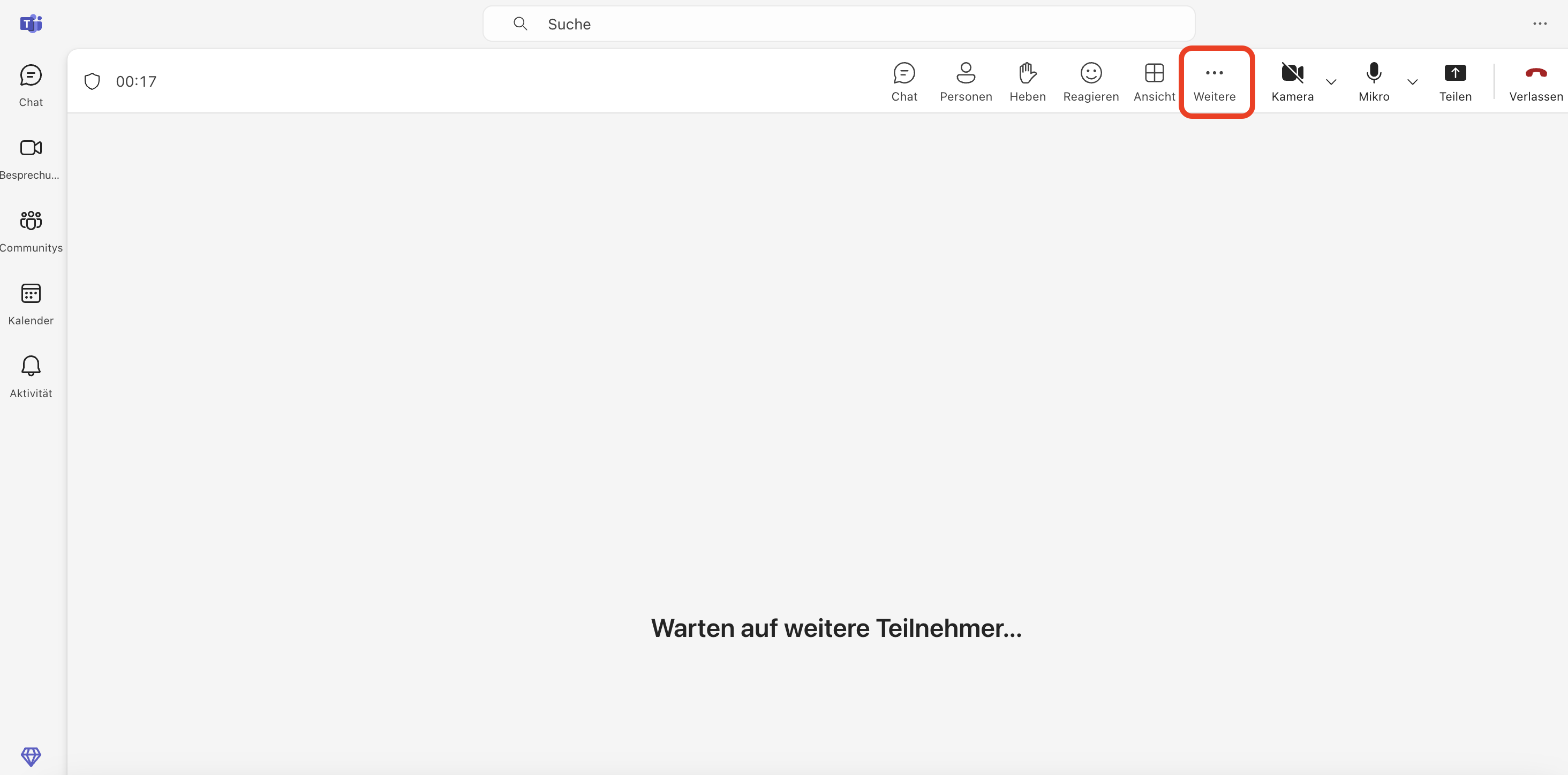Open Chat in the left sidebar

click(31, 86)
